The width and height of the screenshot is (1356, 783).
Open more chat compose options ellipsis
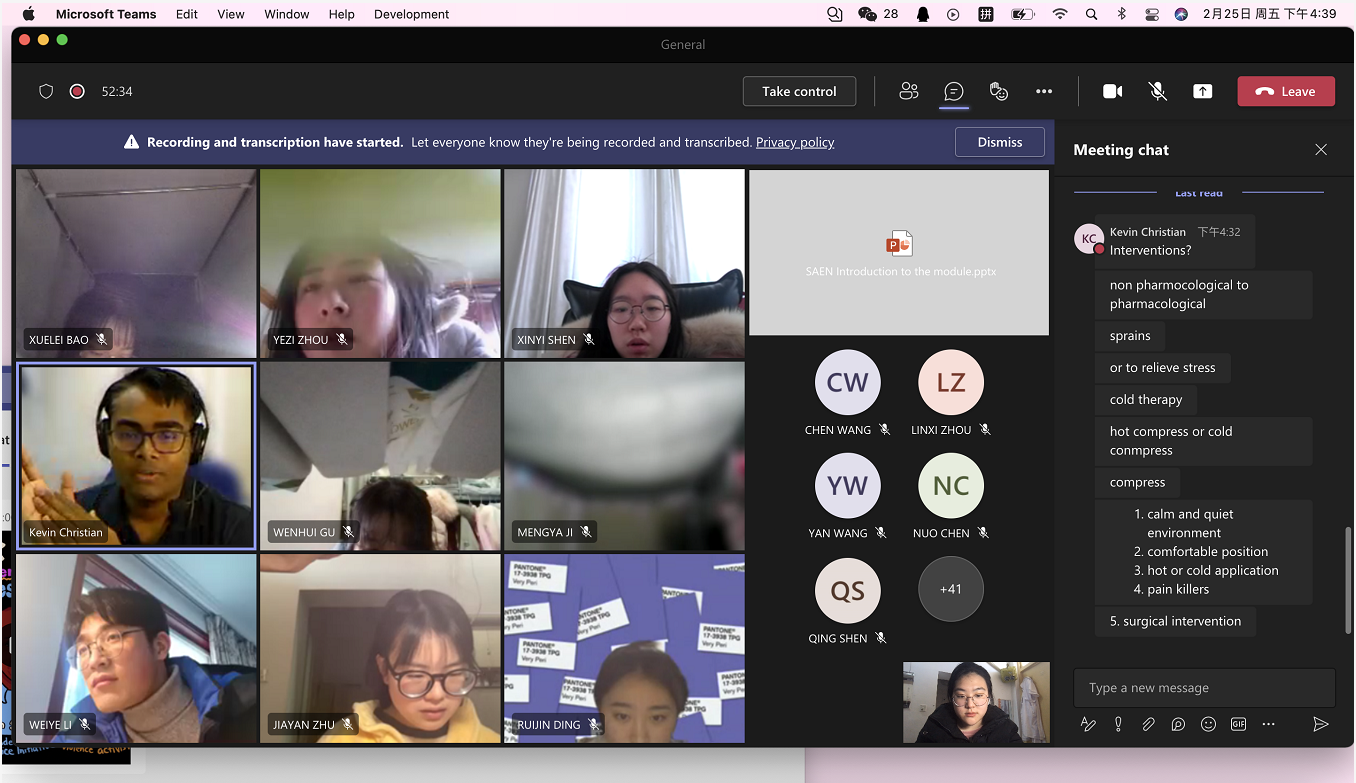click(x=1268, y=724)
